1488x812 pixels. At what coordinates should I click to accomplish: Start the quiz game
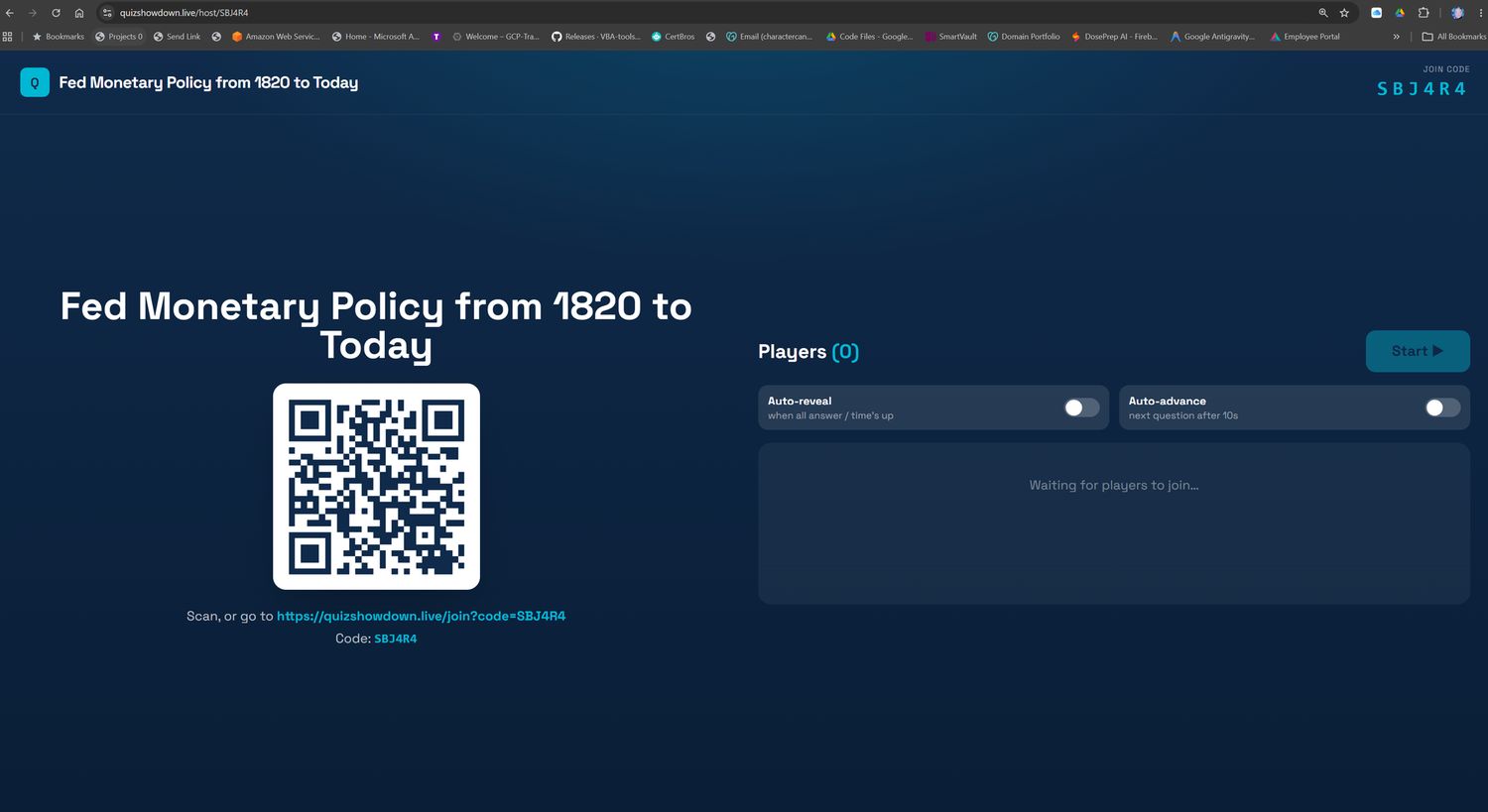(1418, 351)
